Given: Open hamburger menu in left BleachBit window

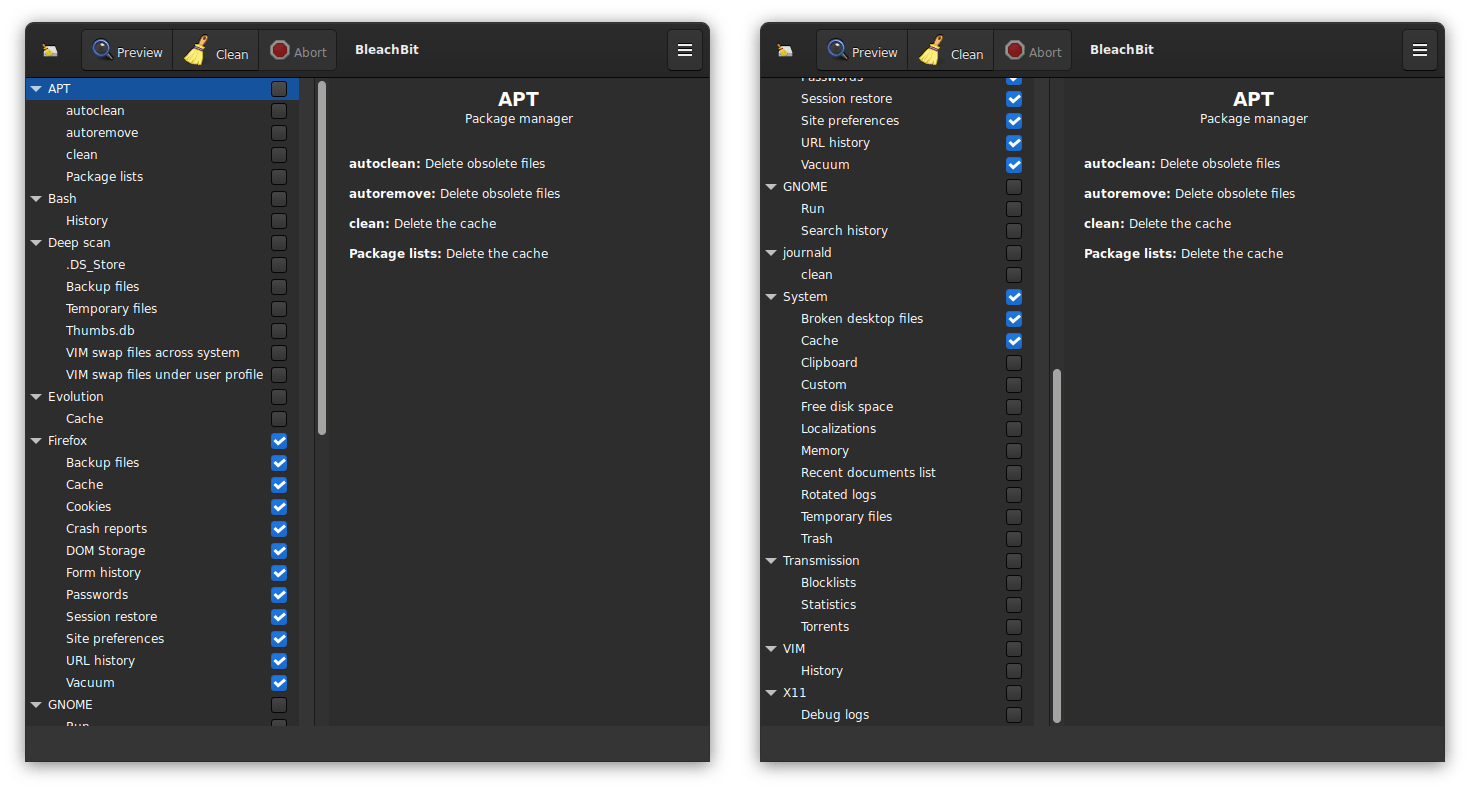Looking at the screenshot, I should pyautogui.click(x=685, y=50).
